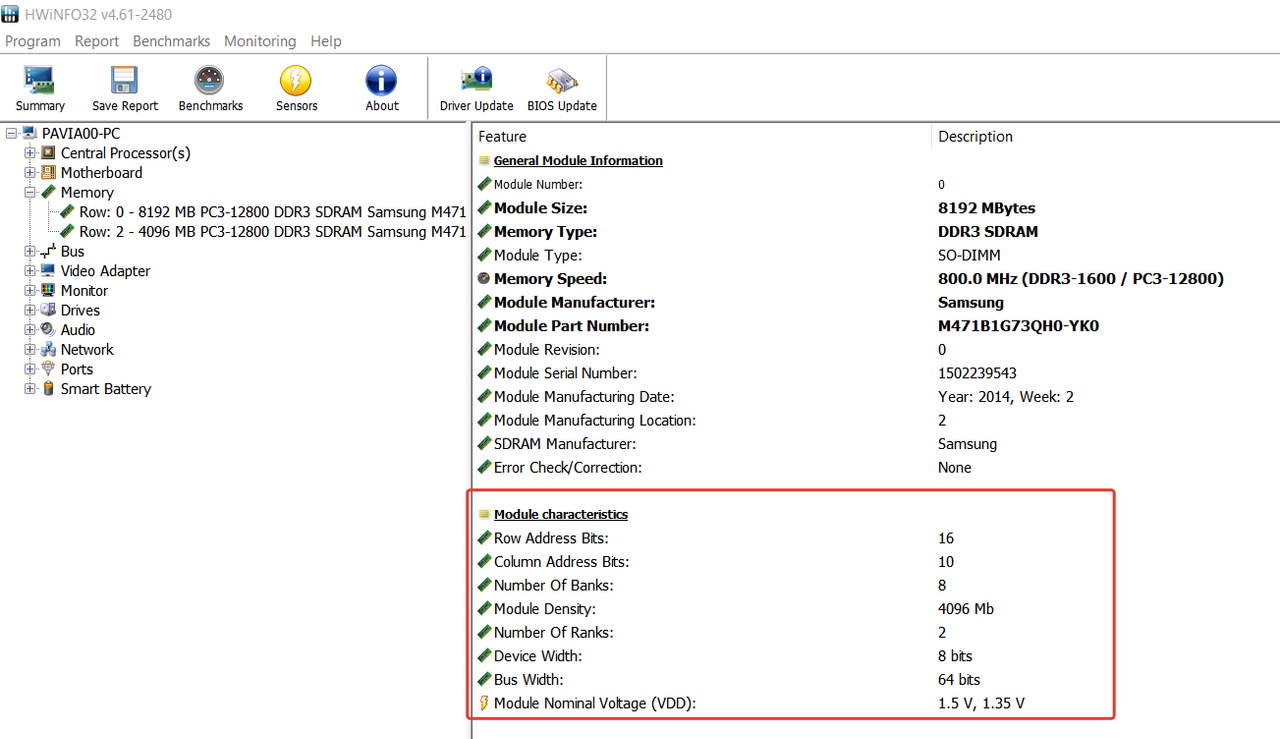Viewport: 1280px width, 739px height.
Task: Expand the Monitor tree node
Action: 30,291
